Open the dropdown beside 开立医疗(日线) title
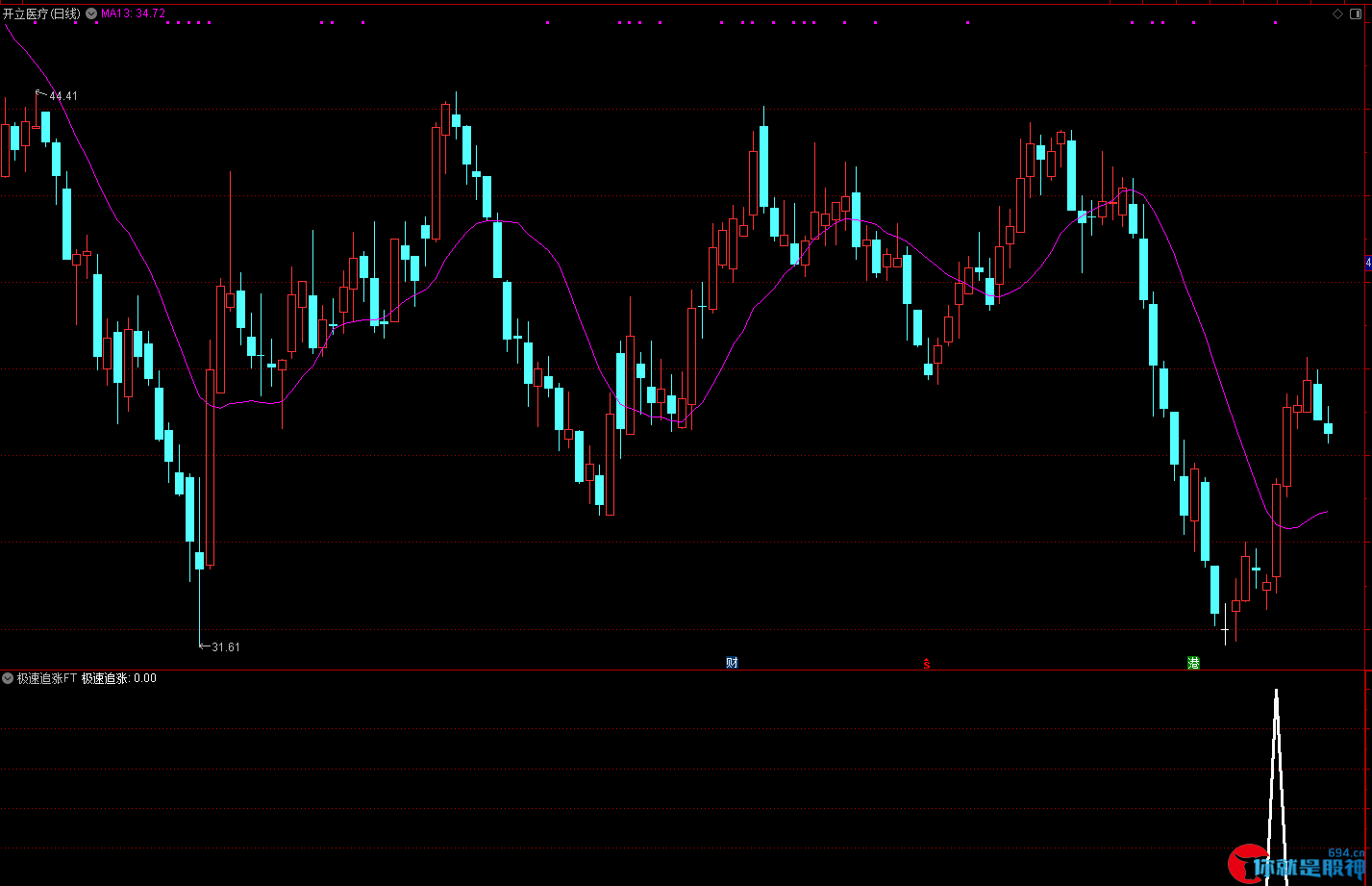 coord(91,13)
